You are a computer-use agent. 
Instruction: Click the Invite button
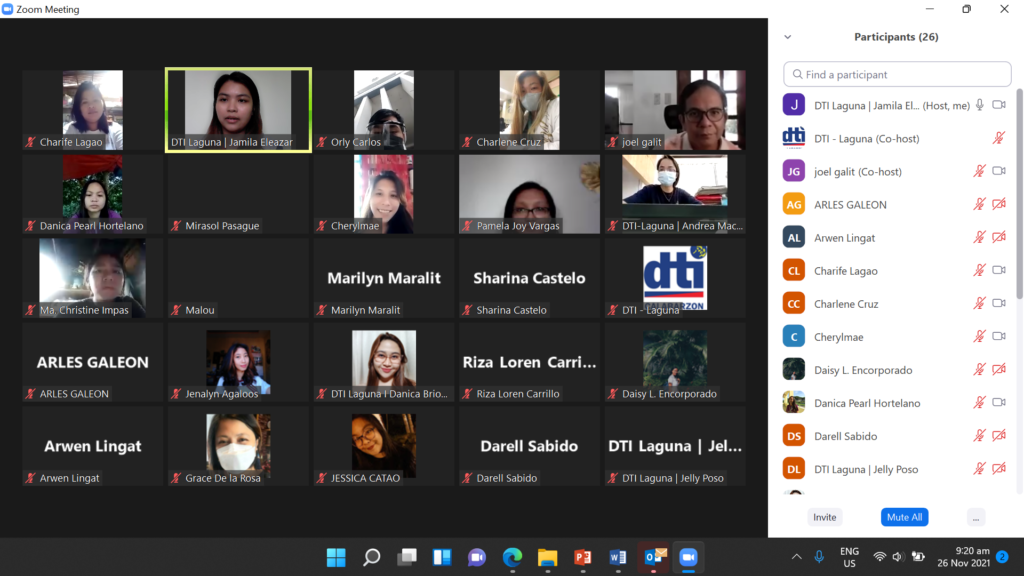[x=824, y=517]
